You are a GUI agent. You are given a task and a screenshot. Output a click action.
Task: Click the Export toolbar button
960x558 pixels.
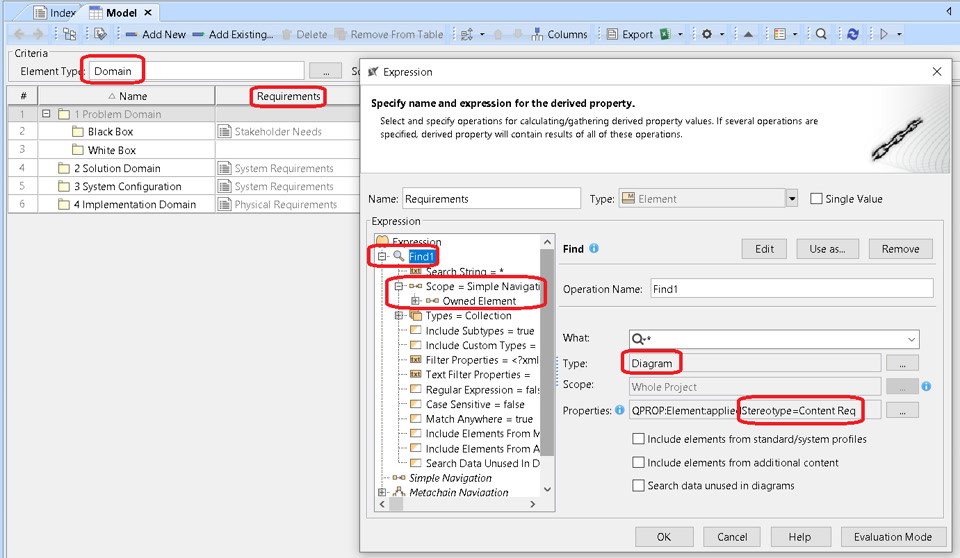[x=630, y=34]
